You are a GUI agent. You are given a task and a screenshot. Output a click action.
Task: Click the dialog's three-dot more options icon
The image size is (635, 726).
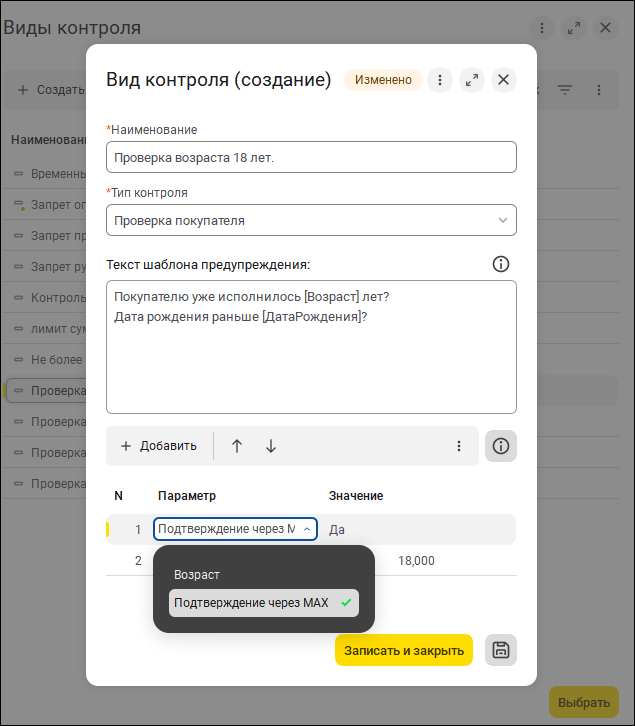(x=440, y=80)
